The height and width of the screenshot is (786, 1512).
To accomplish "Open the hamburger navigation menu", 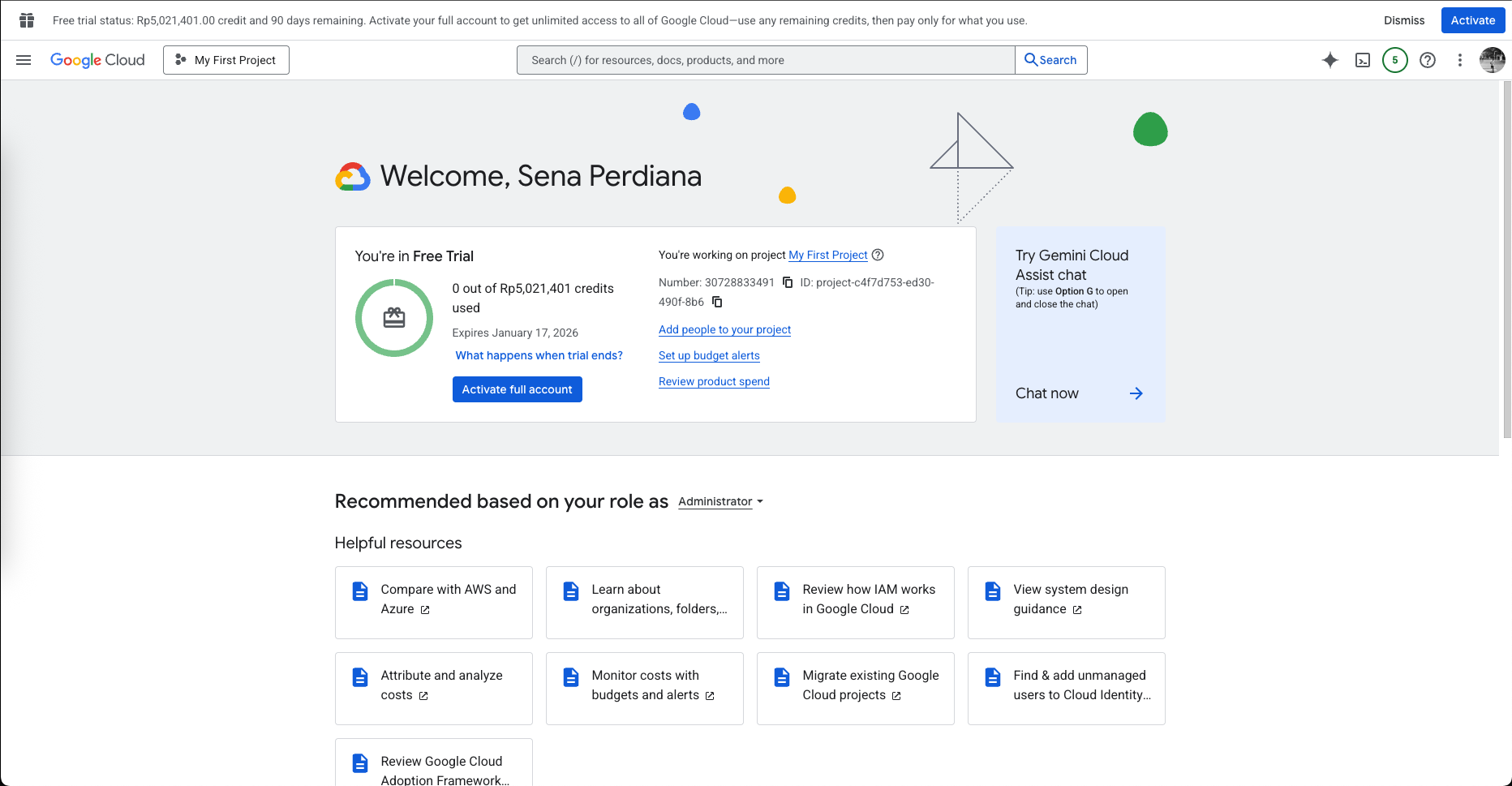I will (x=24, y=60).
